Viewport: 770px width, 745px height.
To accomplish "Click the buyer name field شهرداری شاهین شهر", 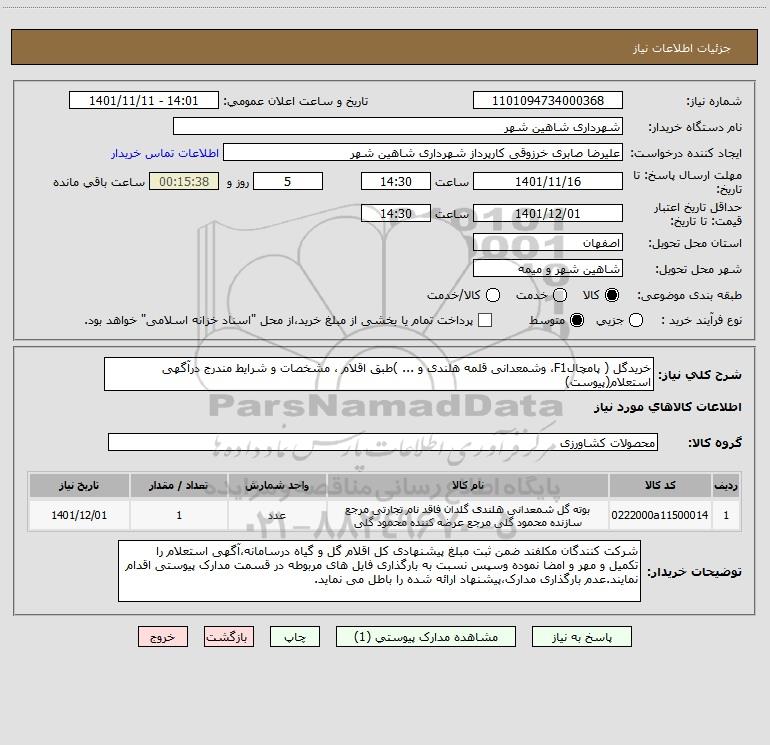I will pyautogui.click(x=398, y=127).
